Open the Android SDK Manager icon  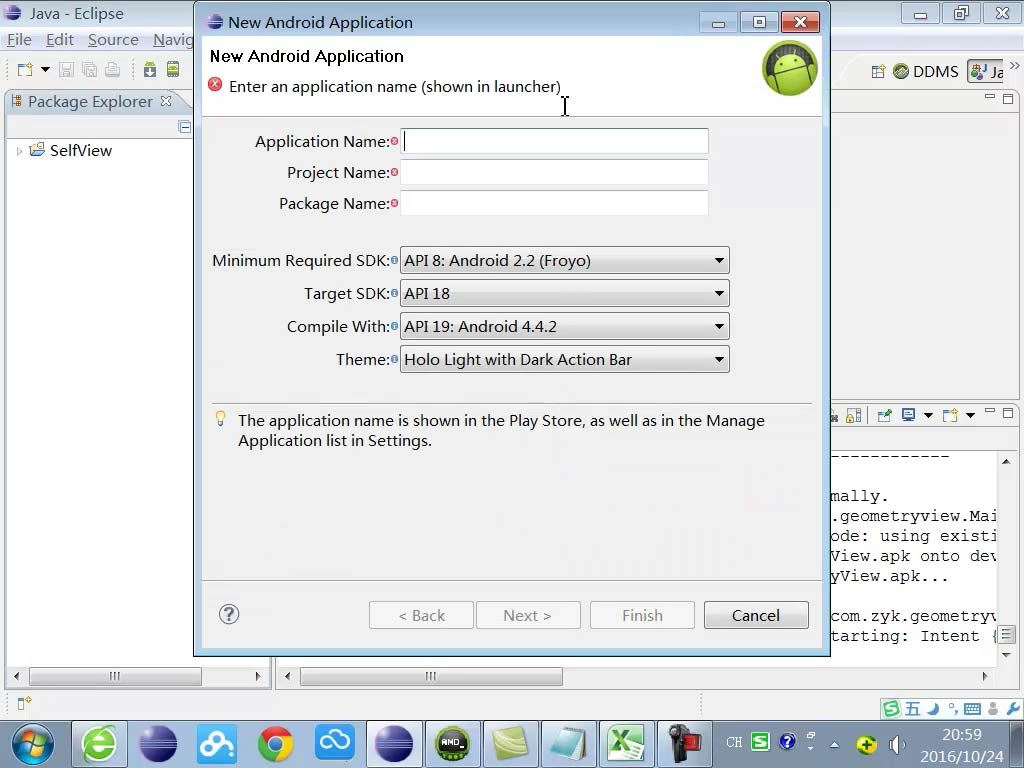pyautogui.click(x=150, y=69)
